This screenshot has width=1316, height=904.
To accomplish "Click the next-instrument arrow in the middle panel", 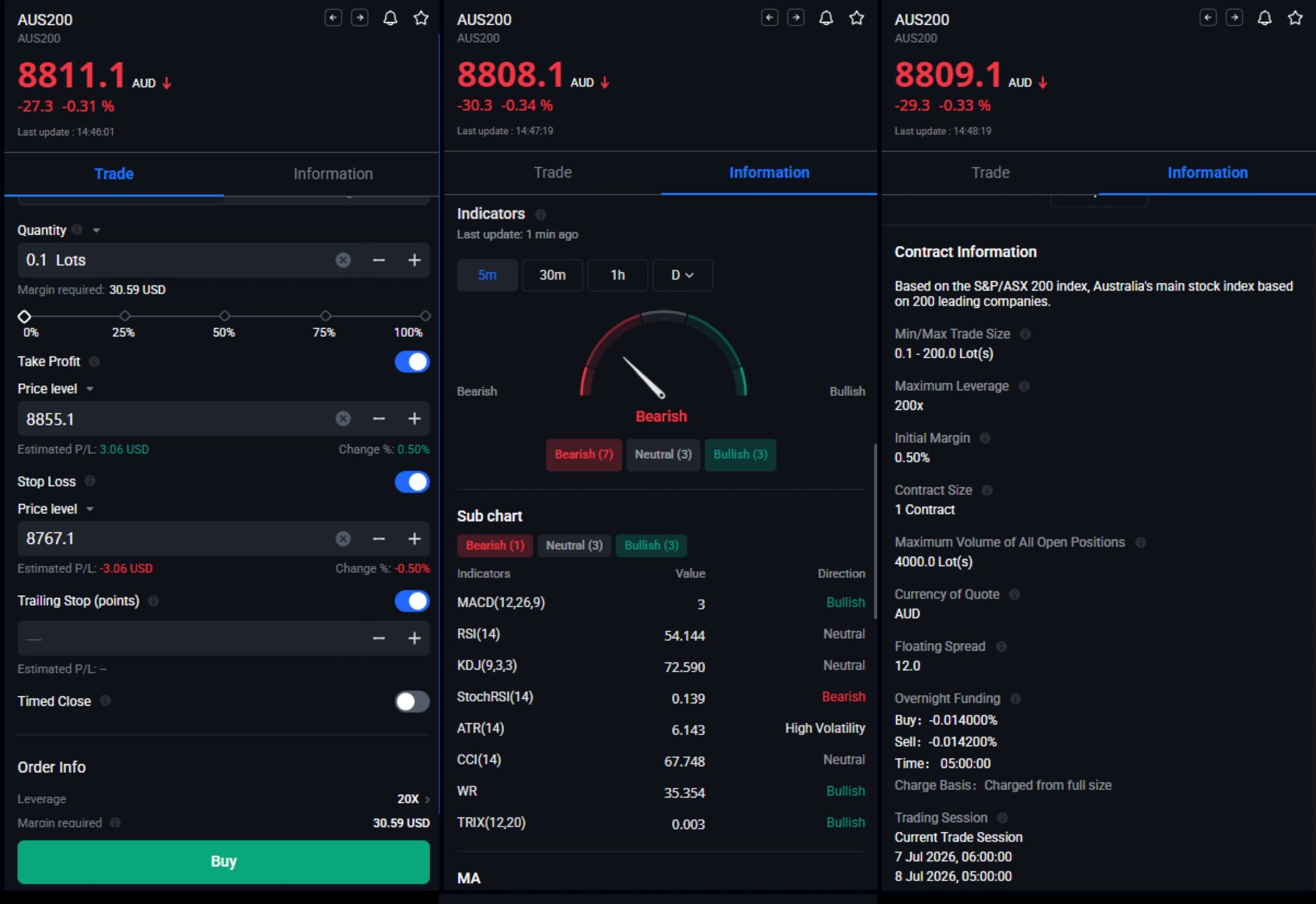I will [796, 17].
